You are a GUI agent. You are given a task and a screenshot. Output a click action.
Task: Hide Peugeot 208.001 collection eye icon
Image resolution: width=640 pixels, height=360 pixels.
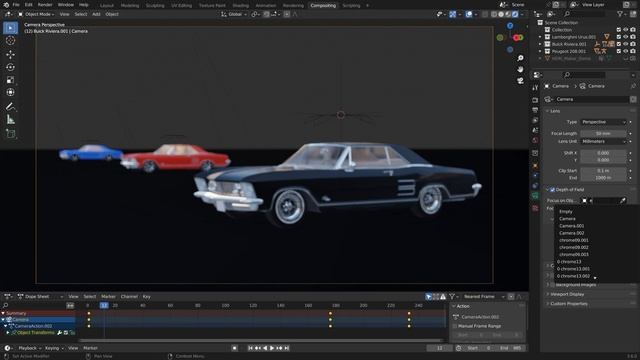(626, 51)
